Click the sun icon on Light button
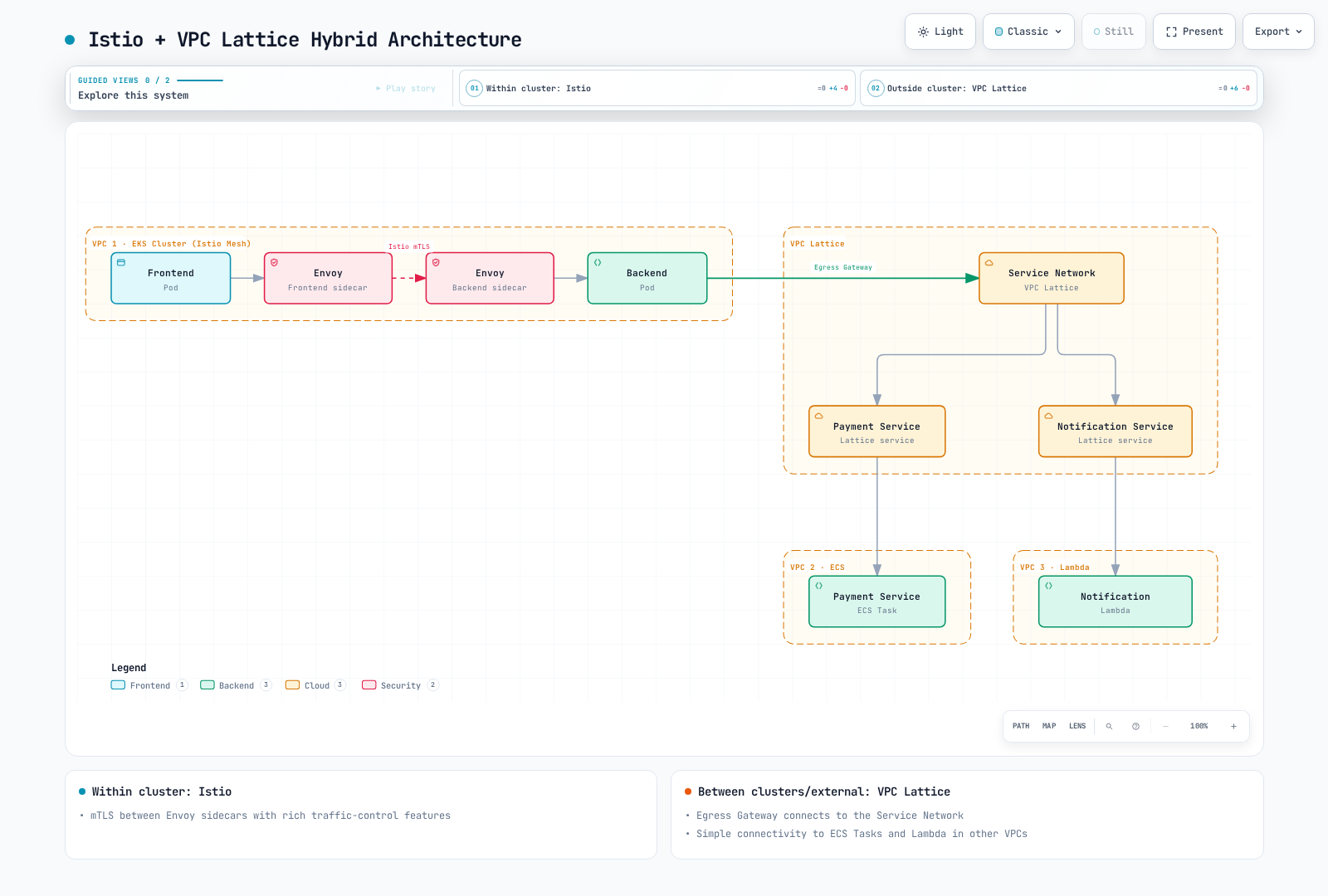The height and width of the screenshot is (896, 1328). click(x=923, y=32)
